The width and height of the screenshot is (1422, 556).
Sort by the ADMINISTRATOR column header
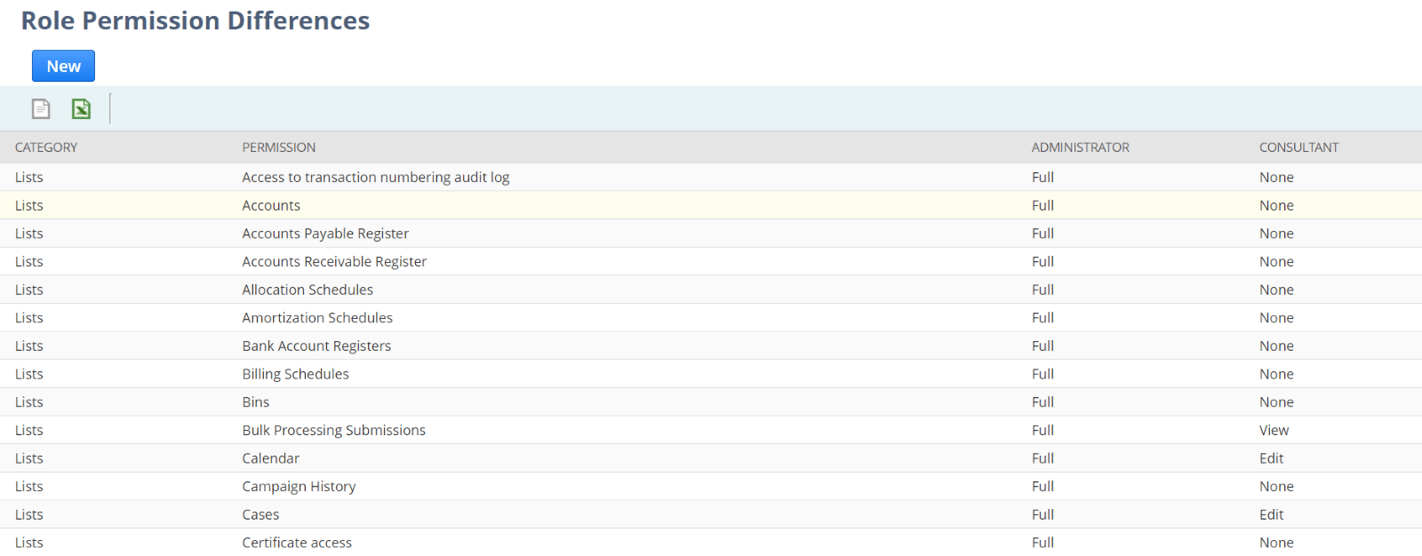pos(1080,147)
